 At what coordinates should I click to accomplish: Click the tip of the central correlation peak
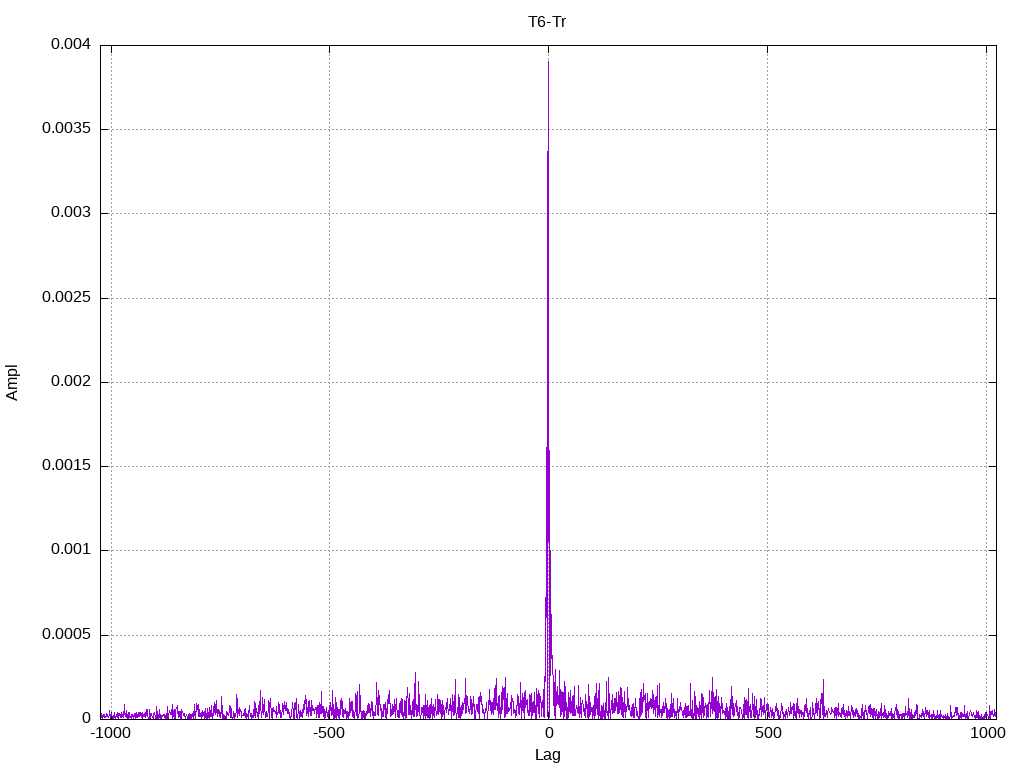click(x=549, y=61)
